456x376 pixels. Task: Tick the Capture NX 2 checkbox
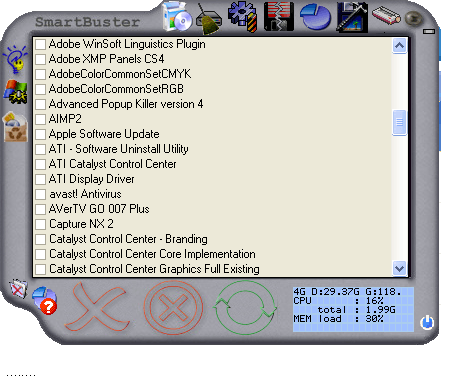(x=41, y=224)
